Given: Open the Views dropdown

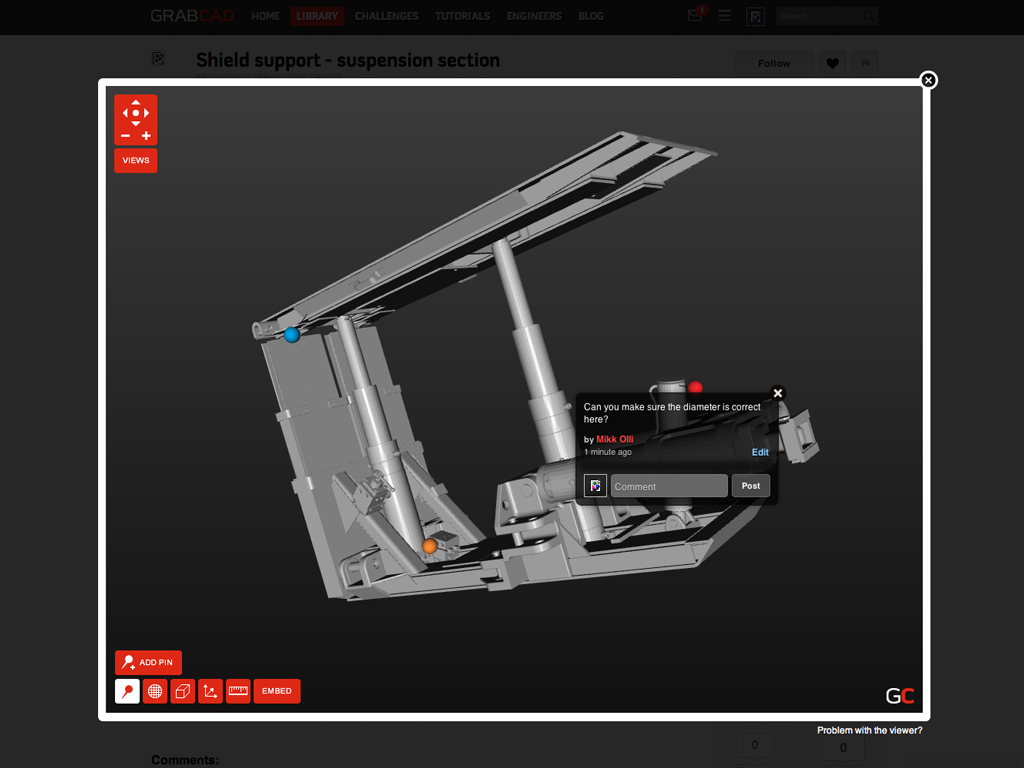Looking at the screenshot, I should [x=136, y=160].
